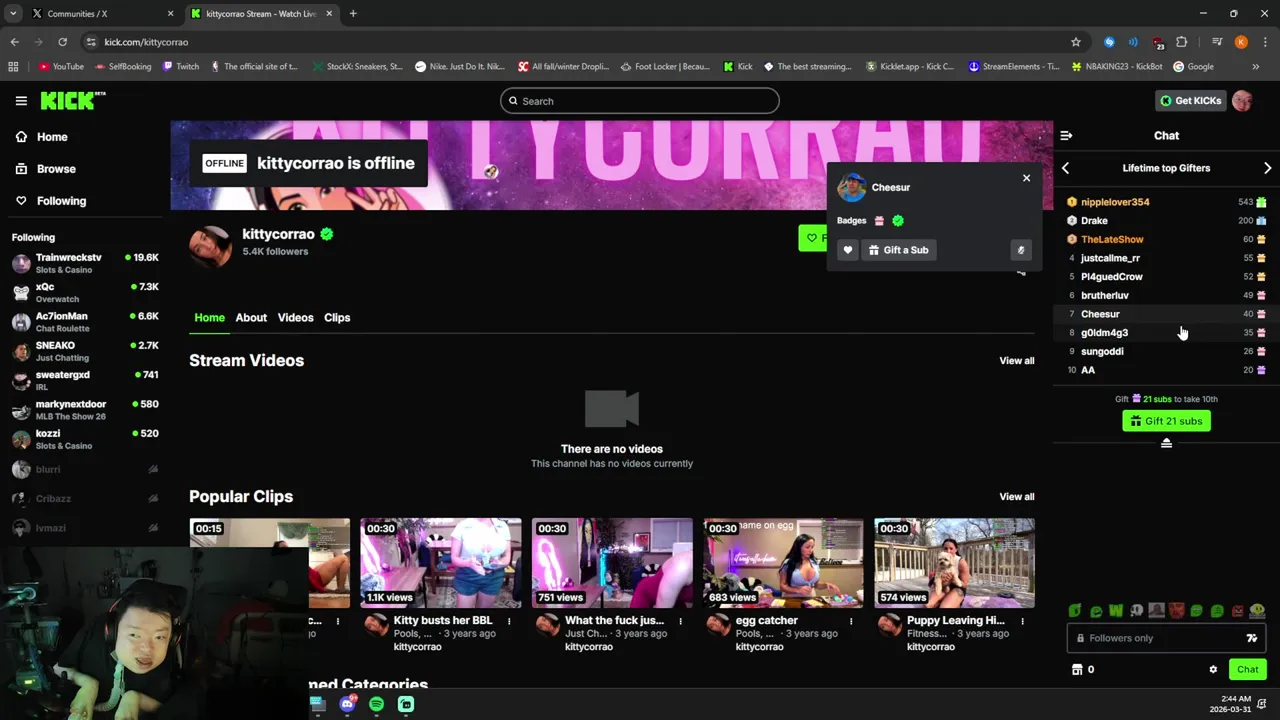Open the Twitch bookmark
1280x720 pixels.
[179, 67]
